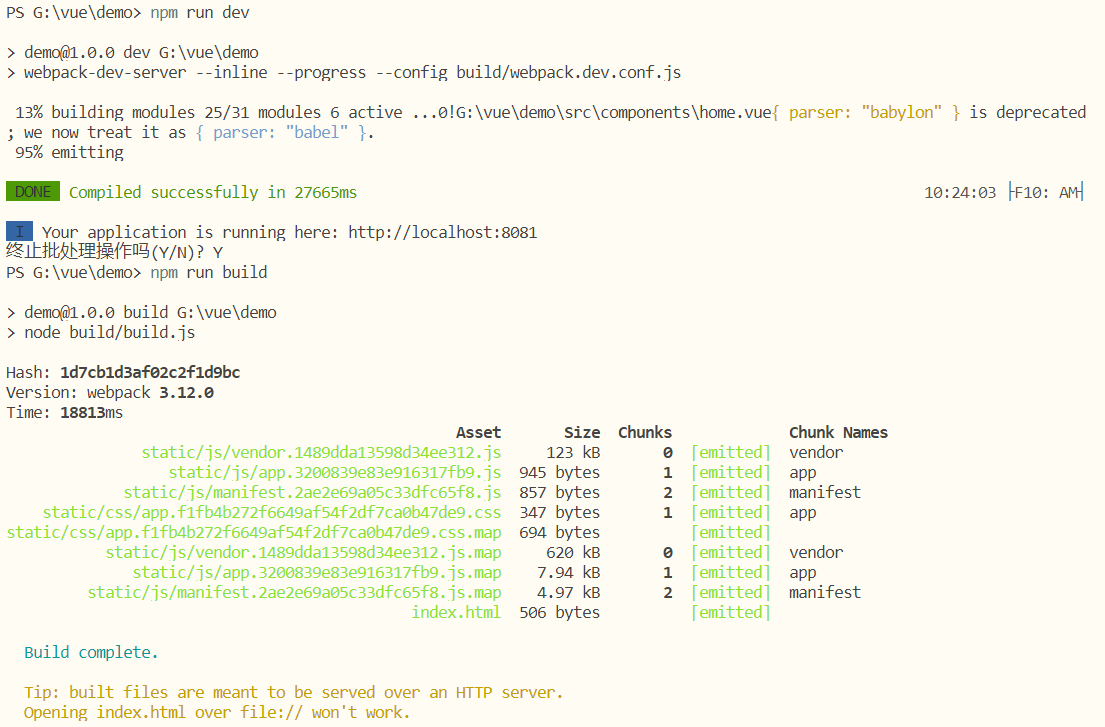Click the Asset column header
Viewport: 1105px width, 727px height.
(479, 433)
